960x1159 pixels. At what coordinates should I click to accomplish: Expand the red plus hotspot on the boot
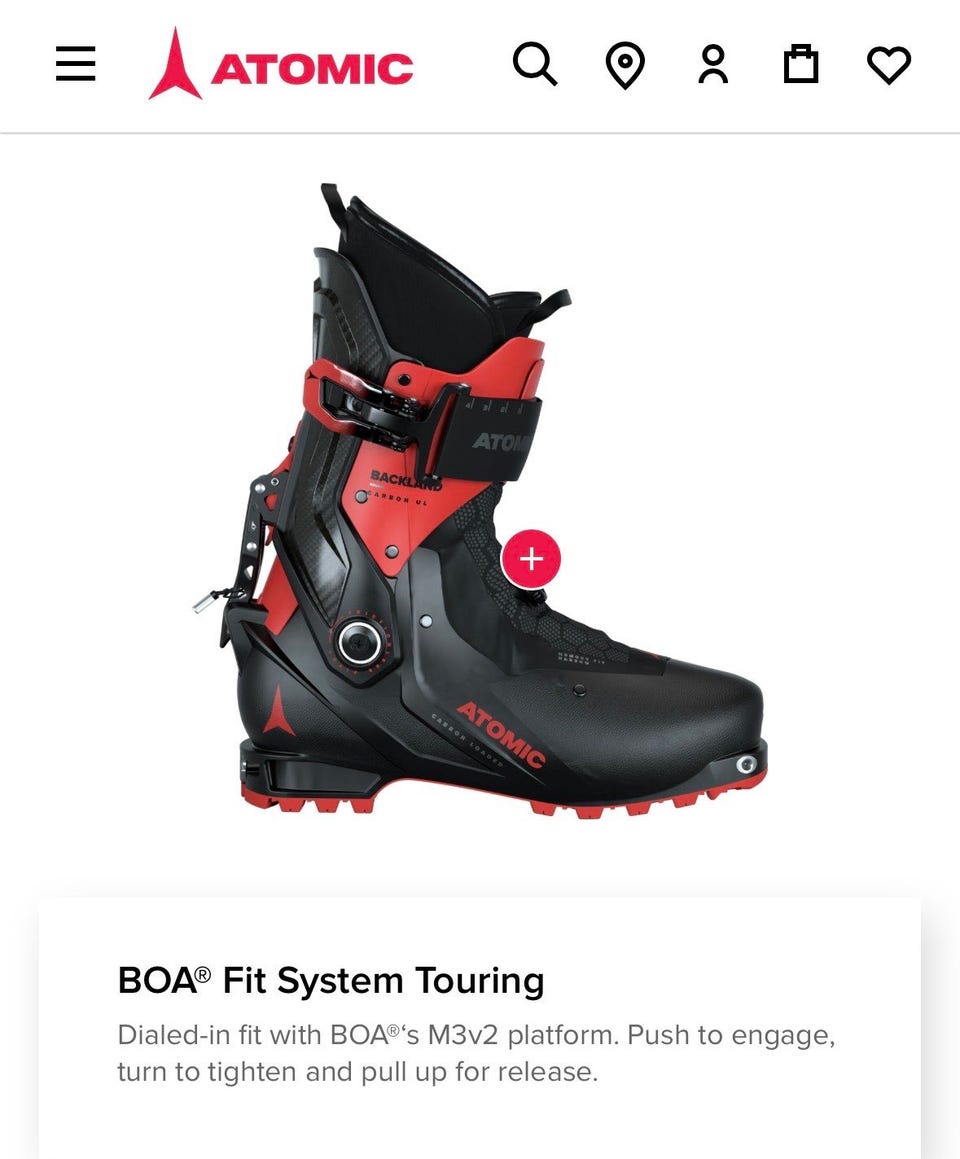pyautogui.click(x=531, y=559)
